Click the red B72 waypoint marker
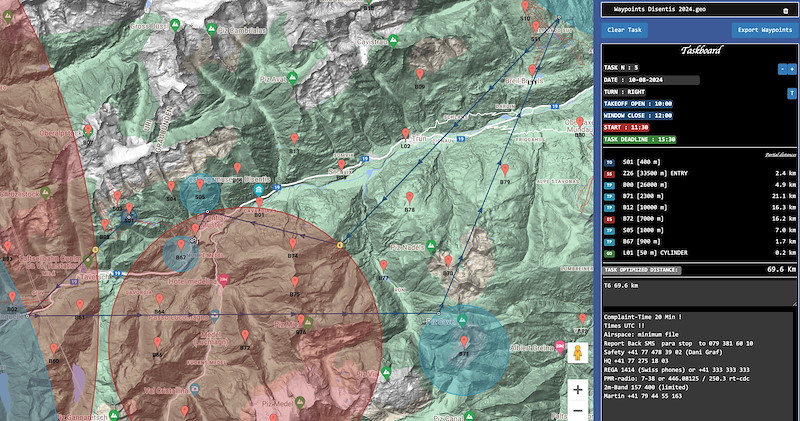This screenshot has width=800, height=421. [x=245, y=335]
